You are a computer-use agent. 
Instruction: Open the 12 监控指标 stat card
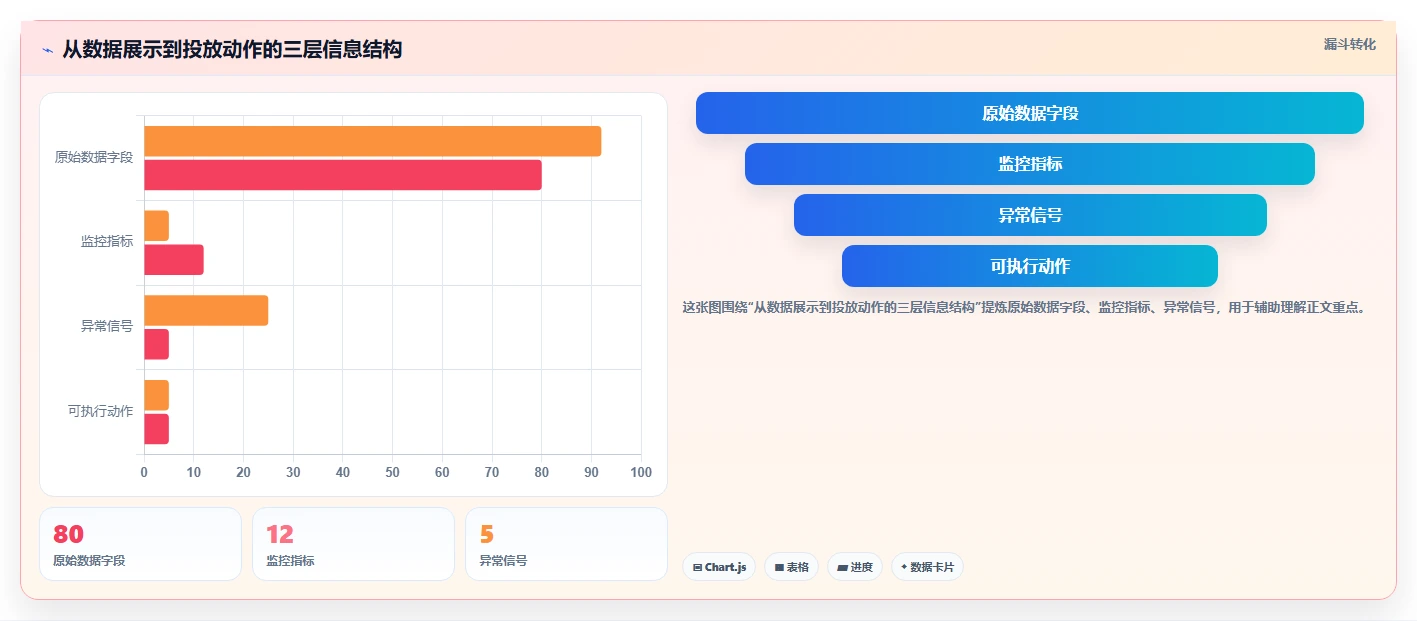[x=353, y=544]
